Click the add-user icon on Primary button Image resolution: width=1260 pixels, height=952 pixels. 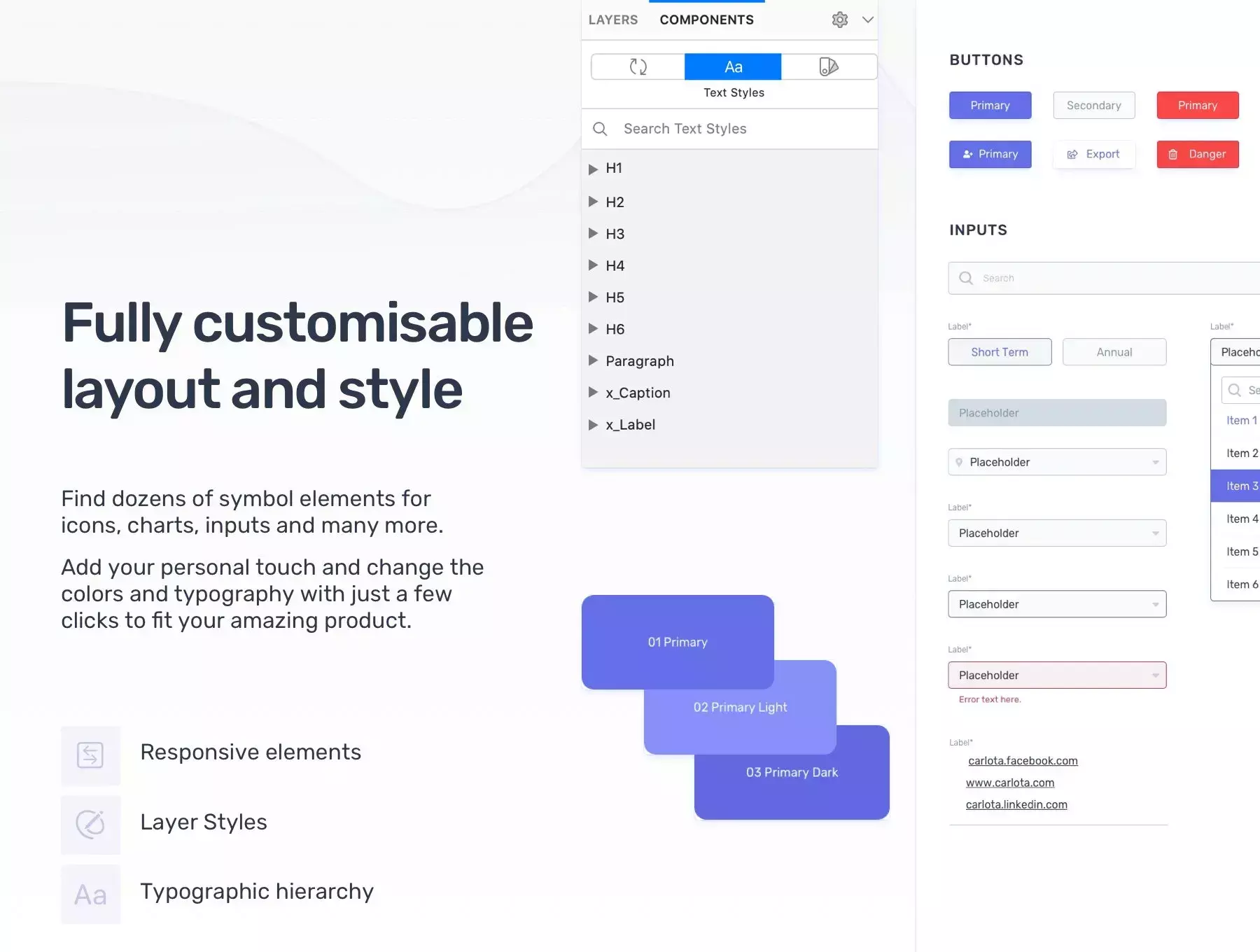(967, 154)
